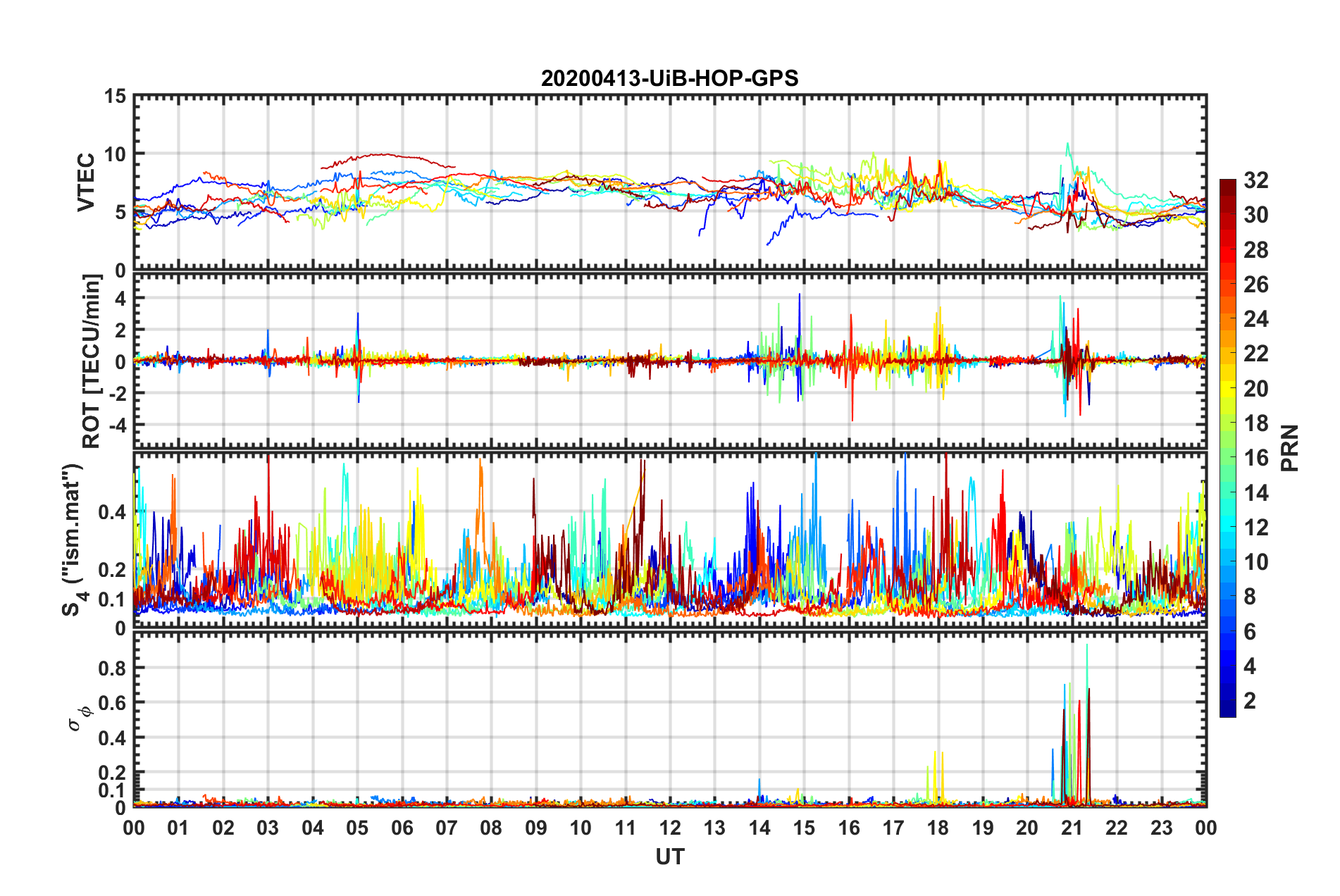Image resolution: width=1340 pixels, height=896 pixels.
Task: Click the PRN colorbar label
Action: pos(1290,448)
